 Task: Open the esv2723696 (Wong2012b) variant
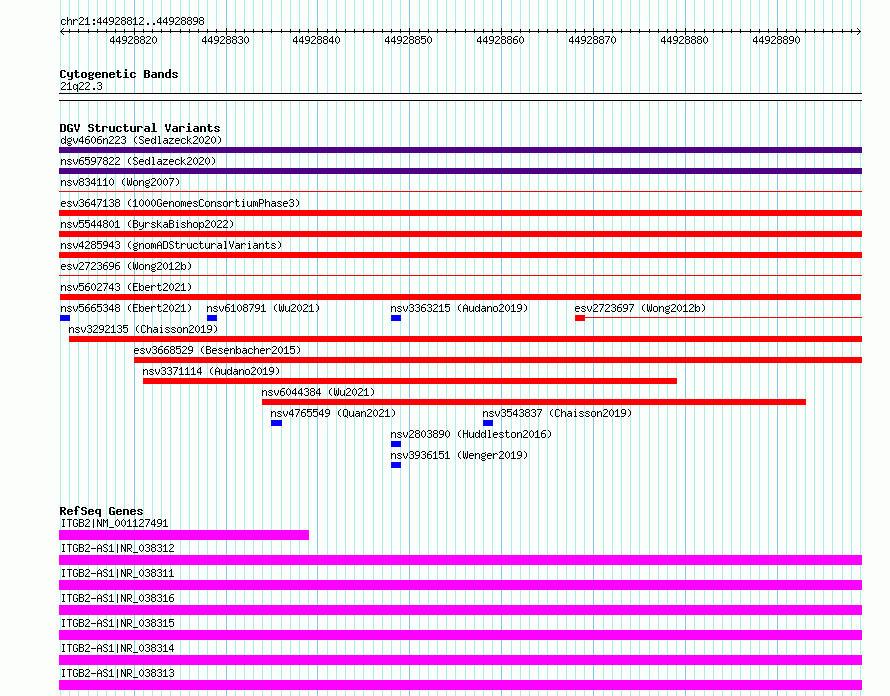point(126,266)
